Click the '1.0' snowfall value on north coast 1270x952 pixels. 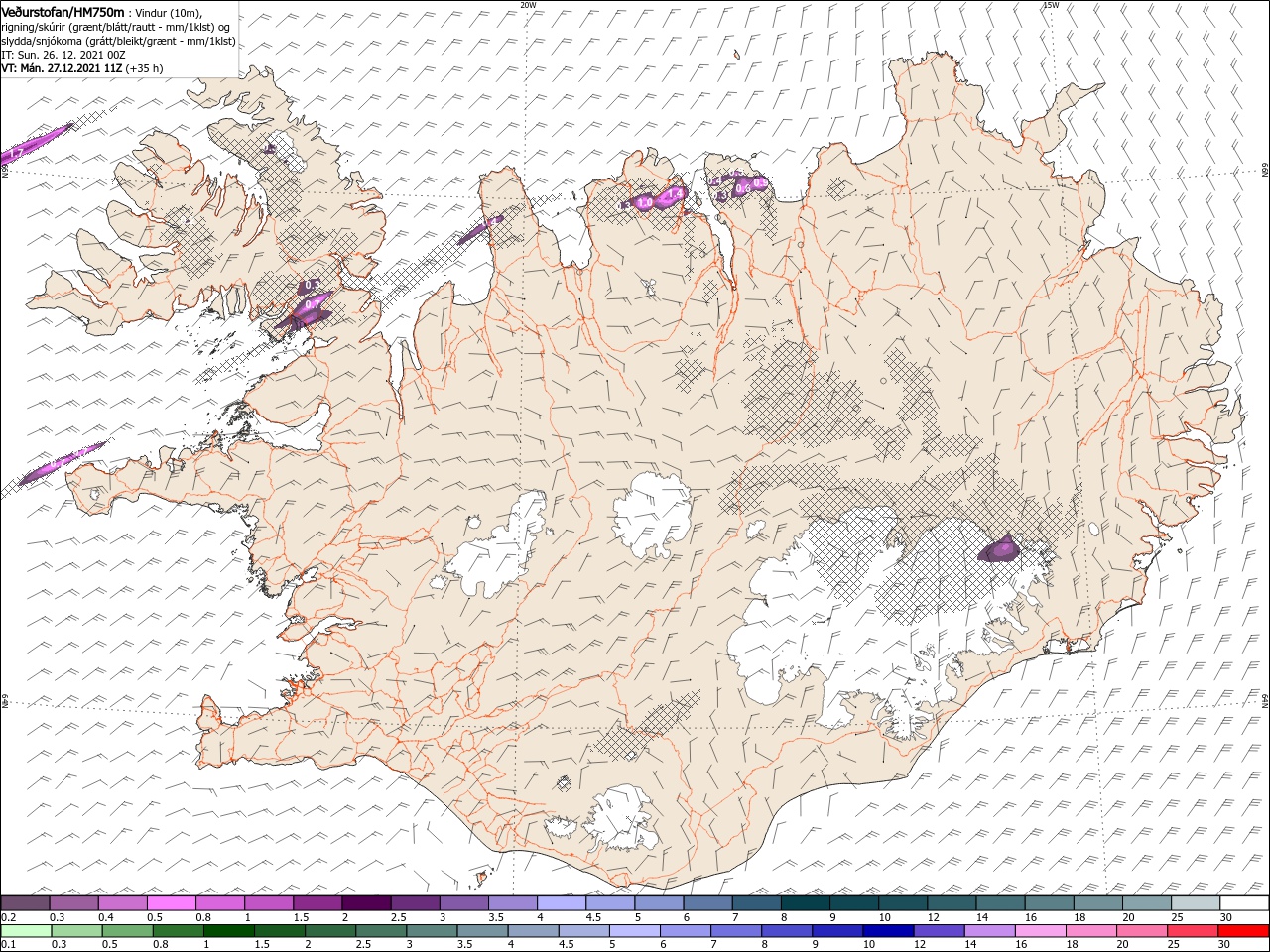pos(644,203)
